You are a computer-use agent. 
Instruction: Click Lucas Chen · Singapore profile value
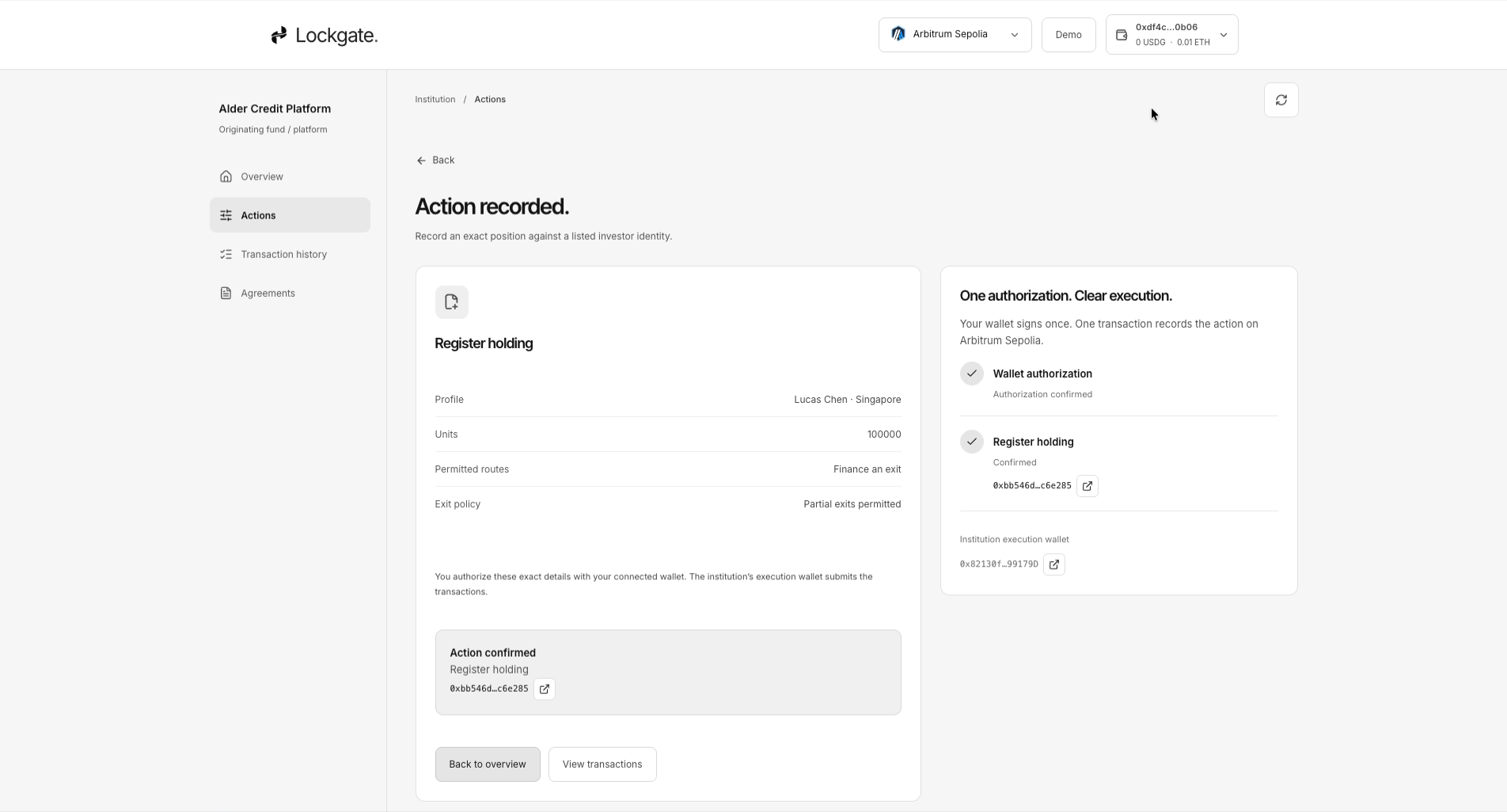[x=848, y=400]
